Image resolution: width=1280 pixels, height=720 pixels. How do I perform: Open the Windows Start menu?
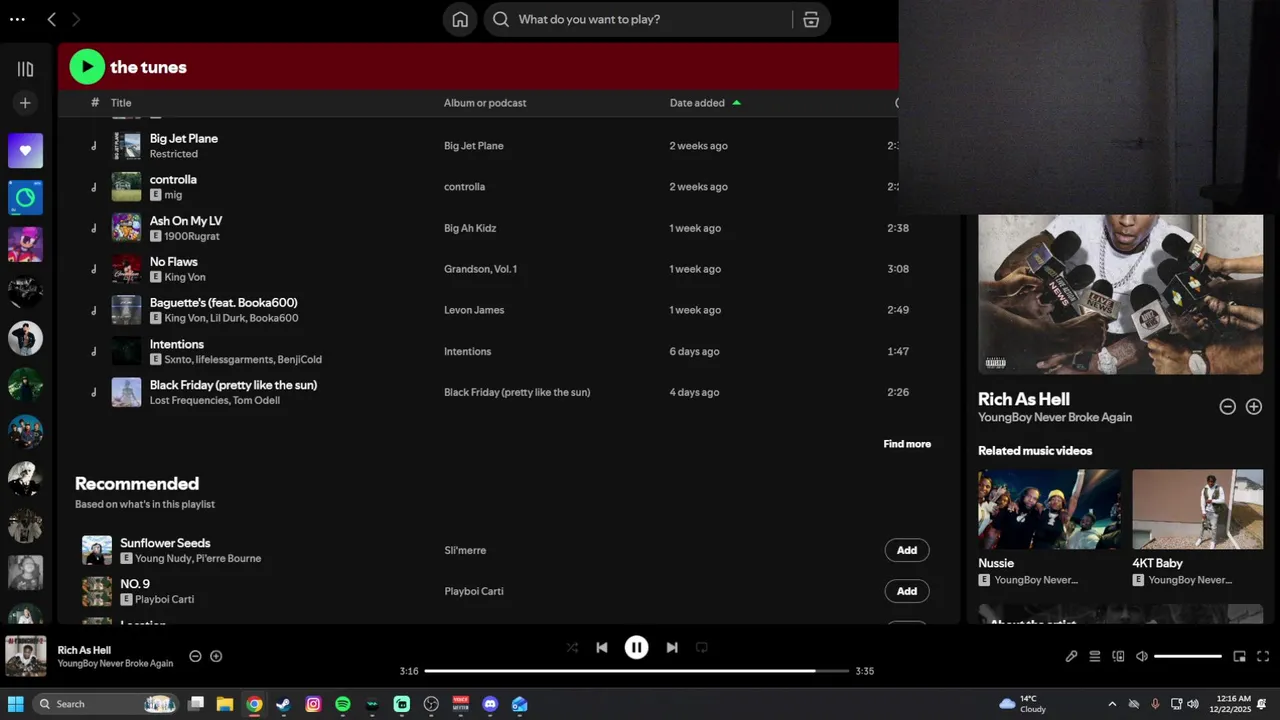[16, 704]
